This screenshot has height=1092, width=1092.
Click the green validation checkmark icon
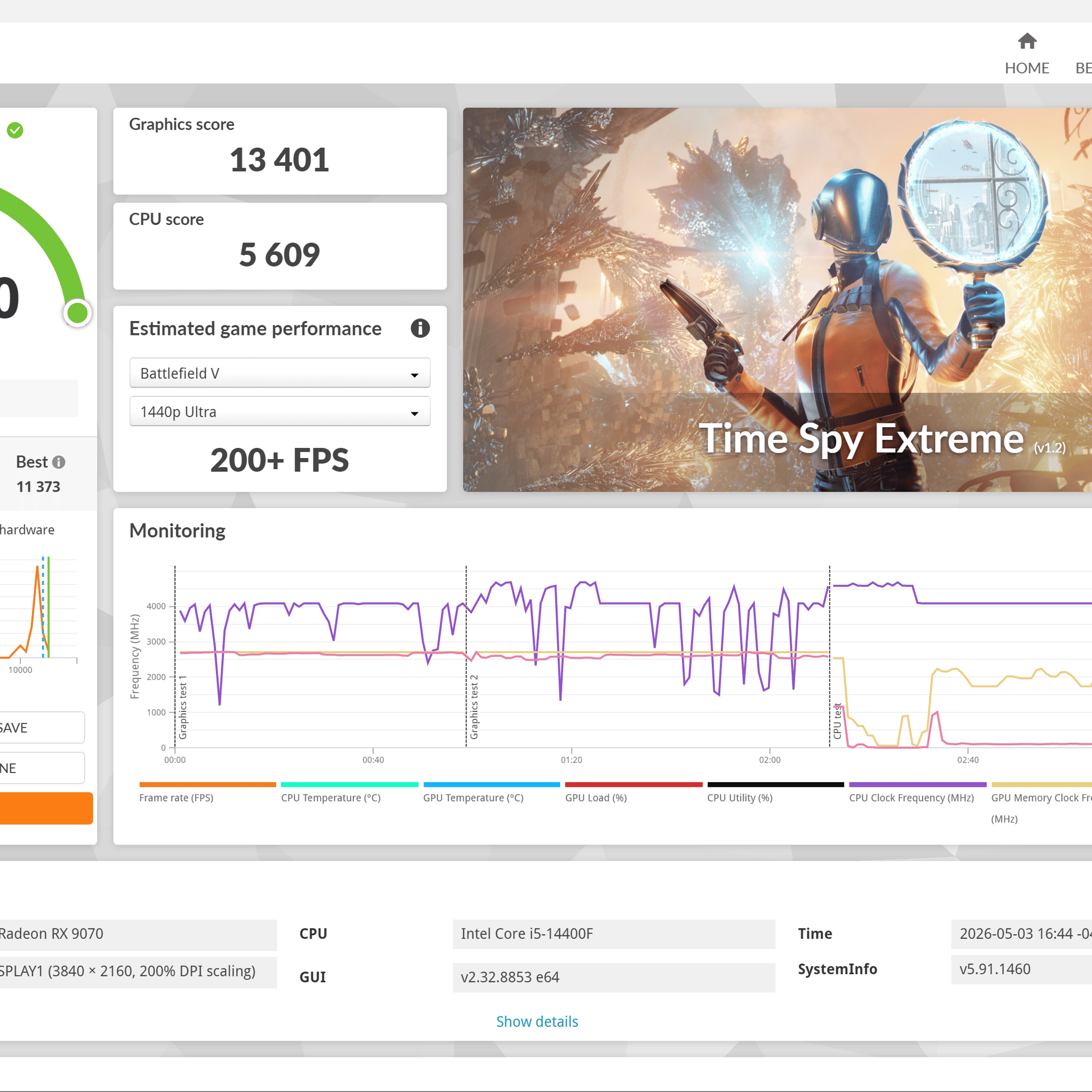[15, 131]
